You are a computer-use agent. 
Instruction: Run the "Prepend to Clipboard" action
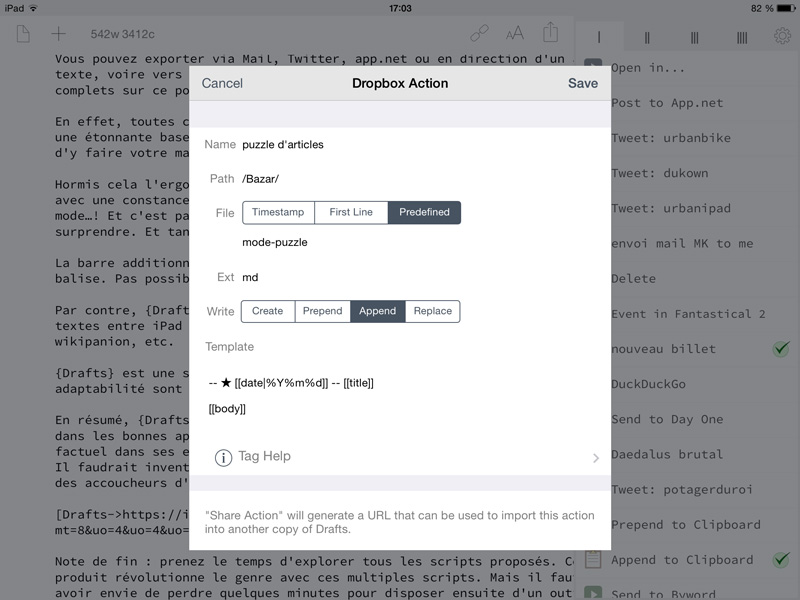pos(686,524)
